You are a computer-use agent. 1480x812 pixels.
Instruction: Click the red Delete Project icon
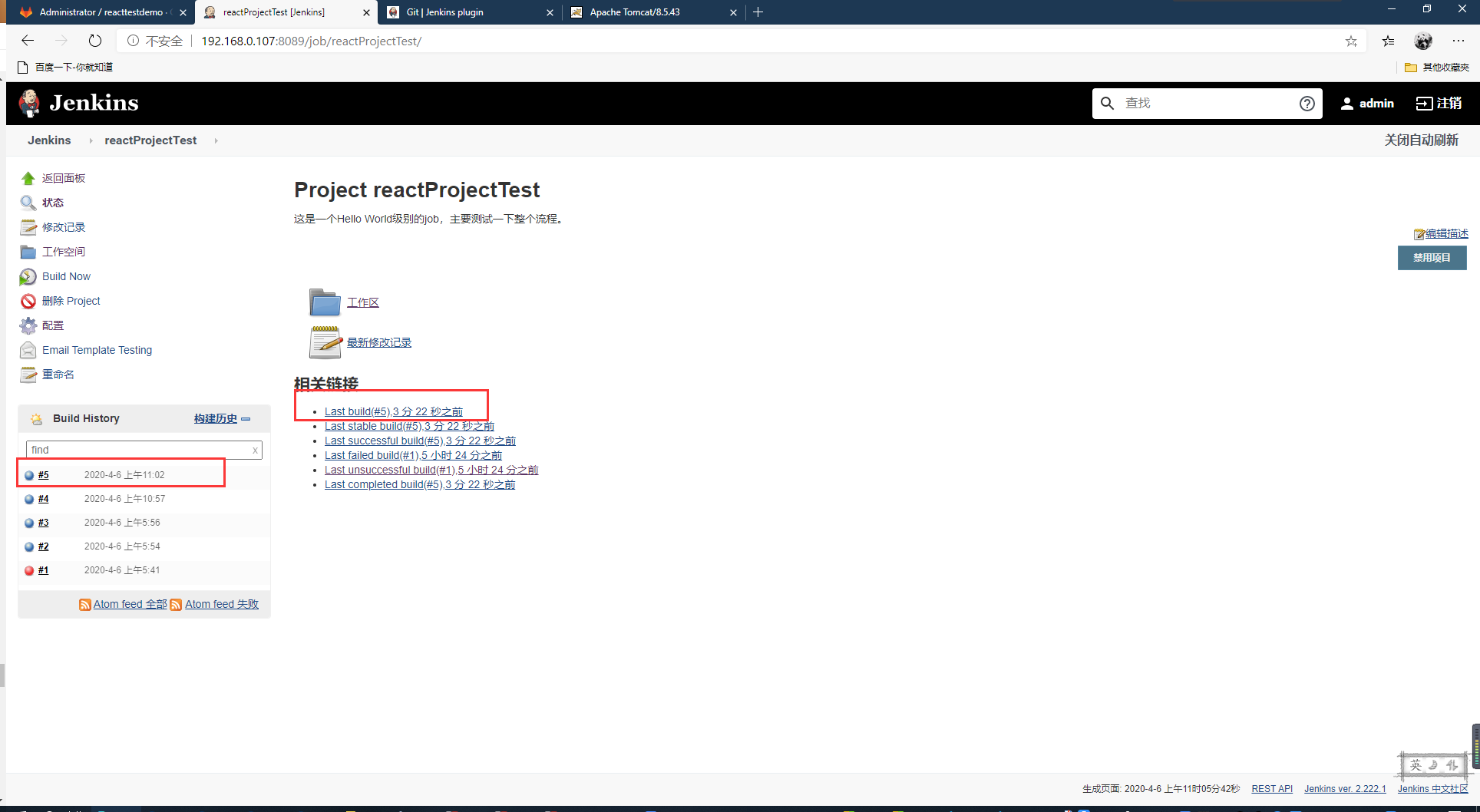(x=28, y=301)
